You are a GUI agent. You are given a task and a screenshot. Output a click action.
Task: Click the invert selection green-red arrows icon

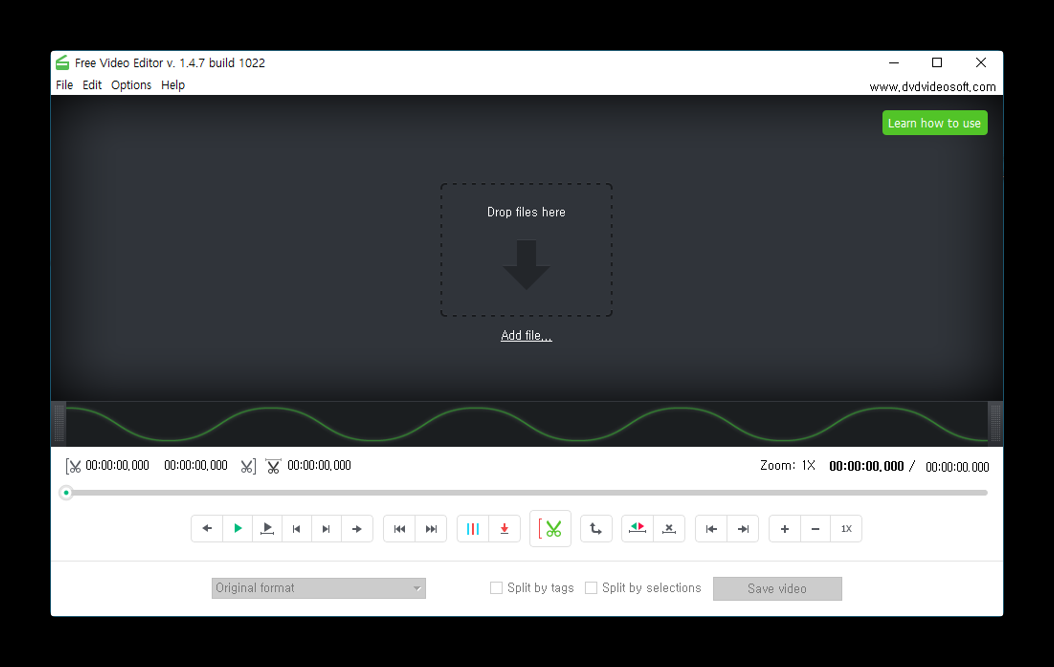click(x=637, y=528)
